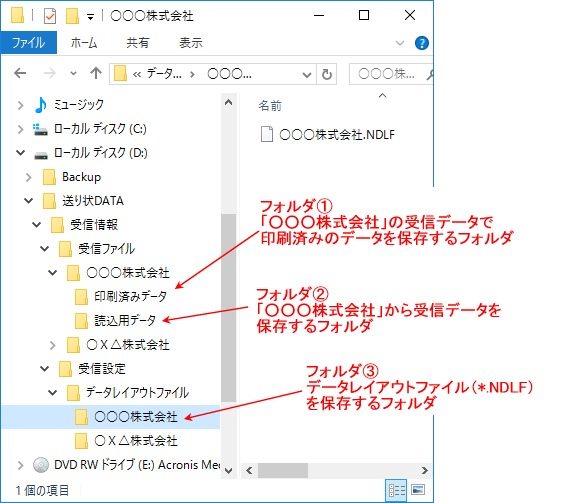Click the Refresh icon beside the address bar

(326, 74)
